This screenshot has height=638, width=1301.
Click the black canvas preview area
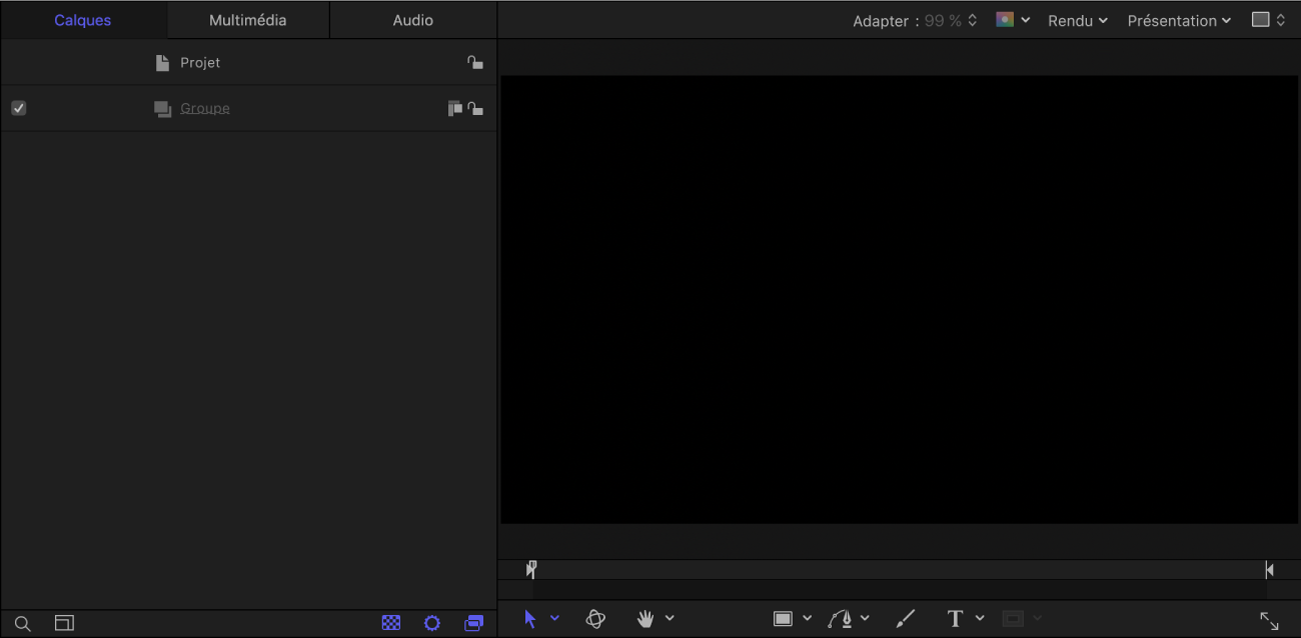899,299
